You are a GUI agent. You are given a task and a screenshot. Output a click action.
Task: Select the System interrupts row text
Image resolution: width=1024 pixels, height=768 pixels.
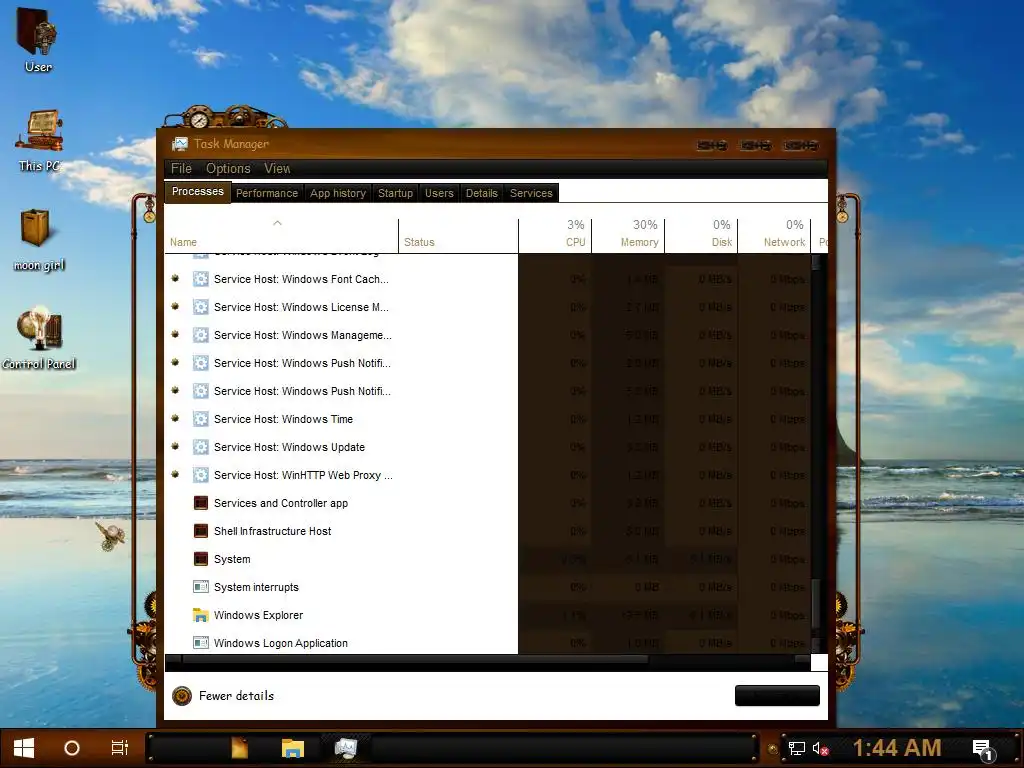tap(256, 587)
